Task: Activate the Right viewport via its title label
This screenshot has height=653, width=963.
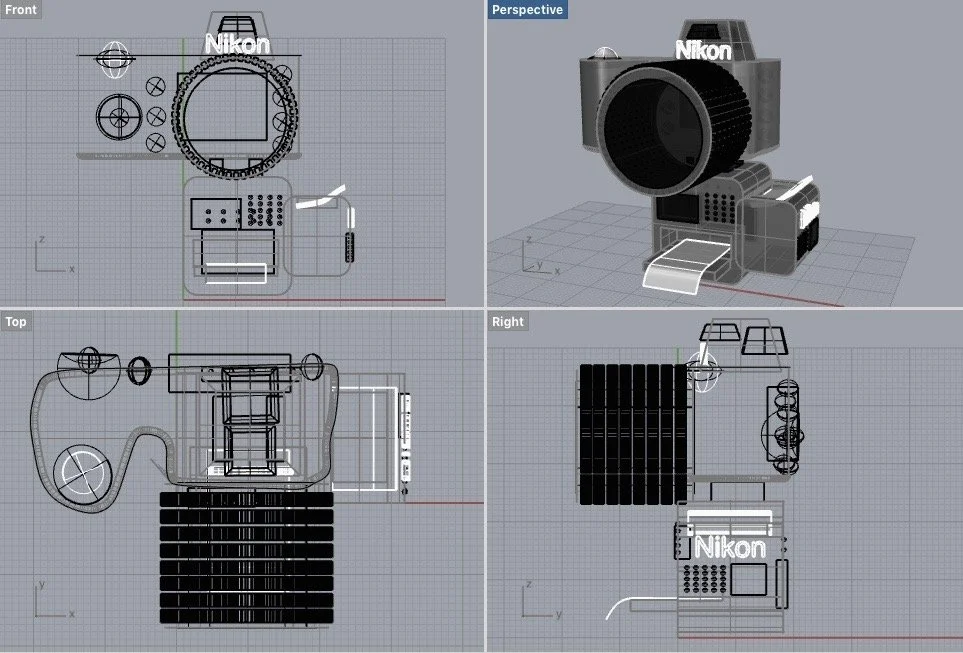Action: (x=507, y=321)
